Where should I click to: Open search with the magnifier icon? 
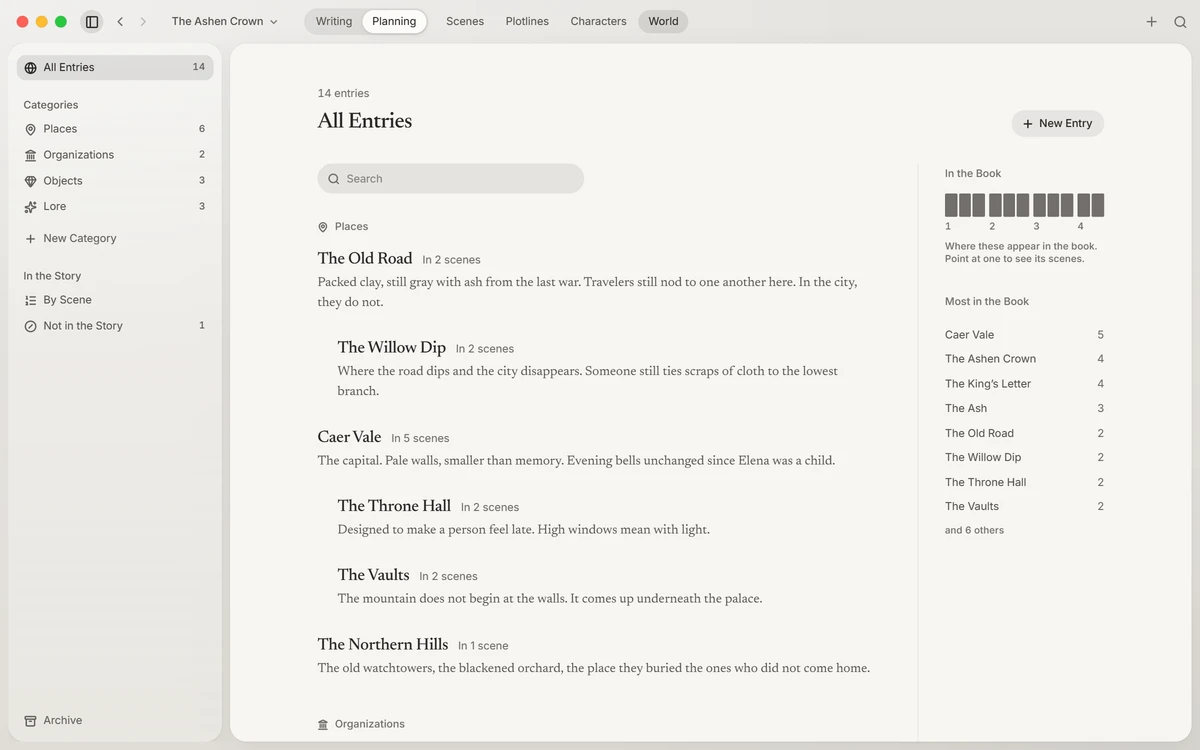[x=1180, y=21]
